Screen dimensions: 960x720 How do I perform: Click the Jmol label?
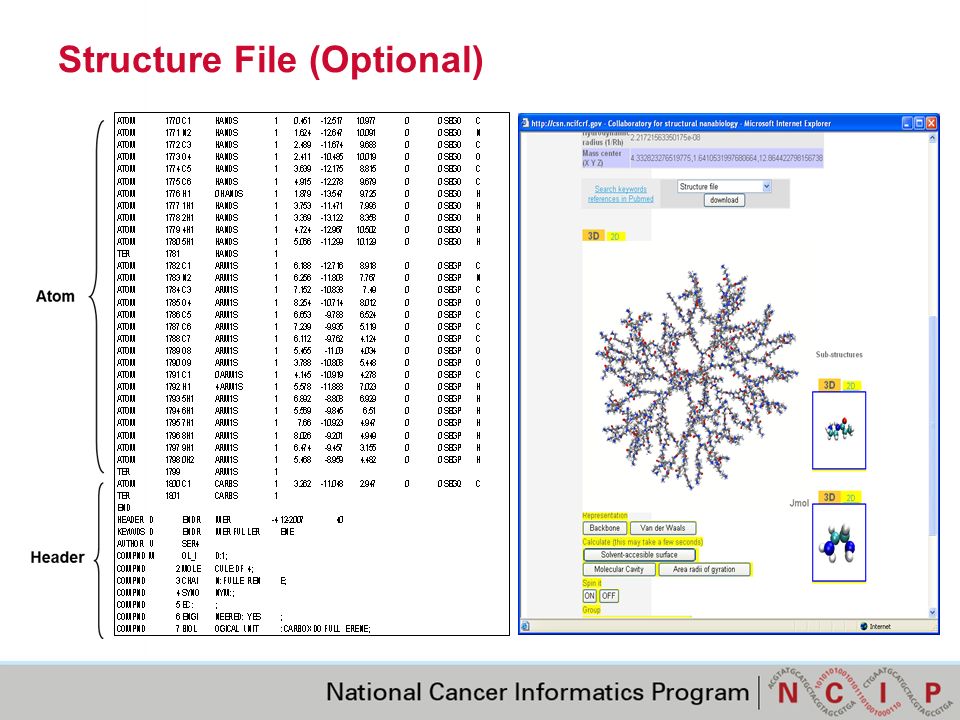[x=799, y=503]
